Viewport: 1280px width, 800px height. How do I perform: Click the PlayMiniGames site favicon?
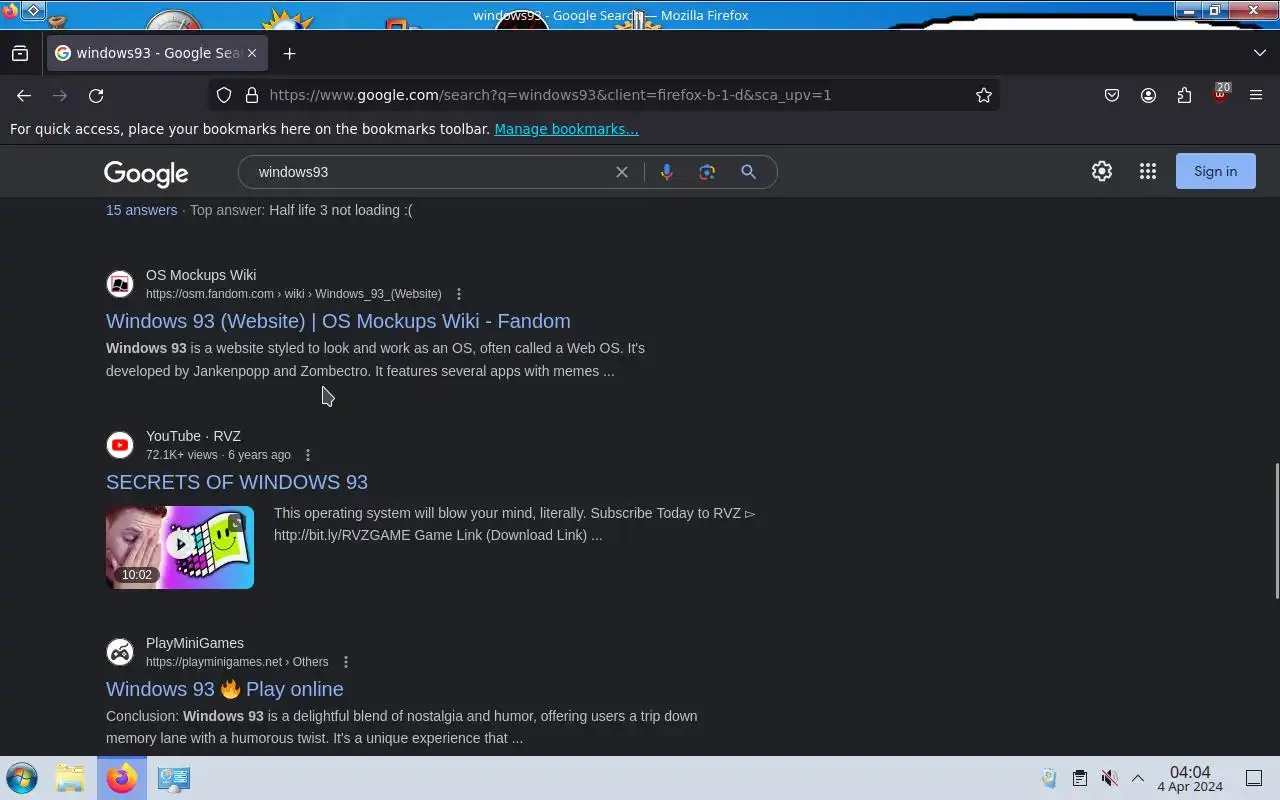(120, 652)
